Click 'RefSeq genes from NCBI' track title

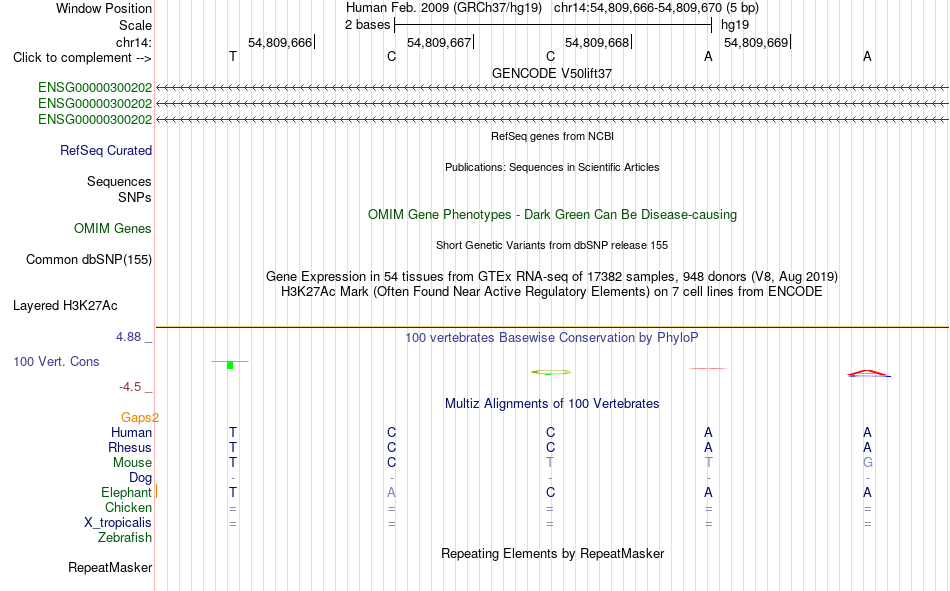(x=553, y=136)
